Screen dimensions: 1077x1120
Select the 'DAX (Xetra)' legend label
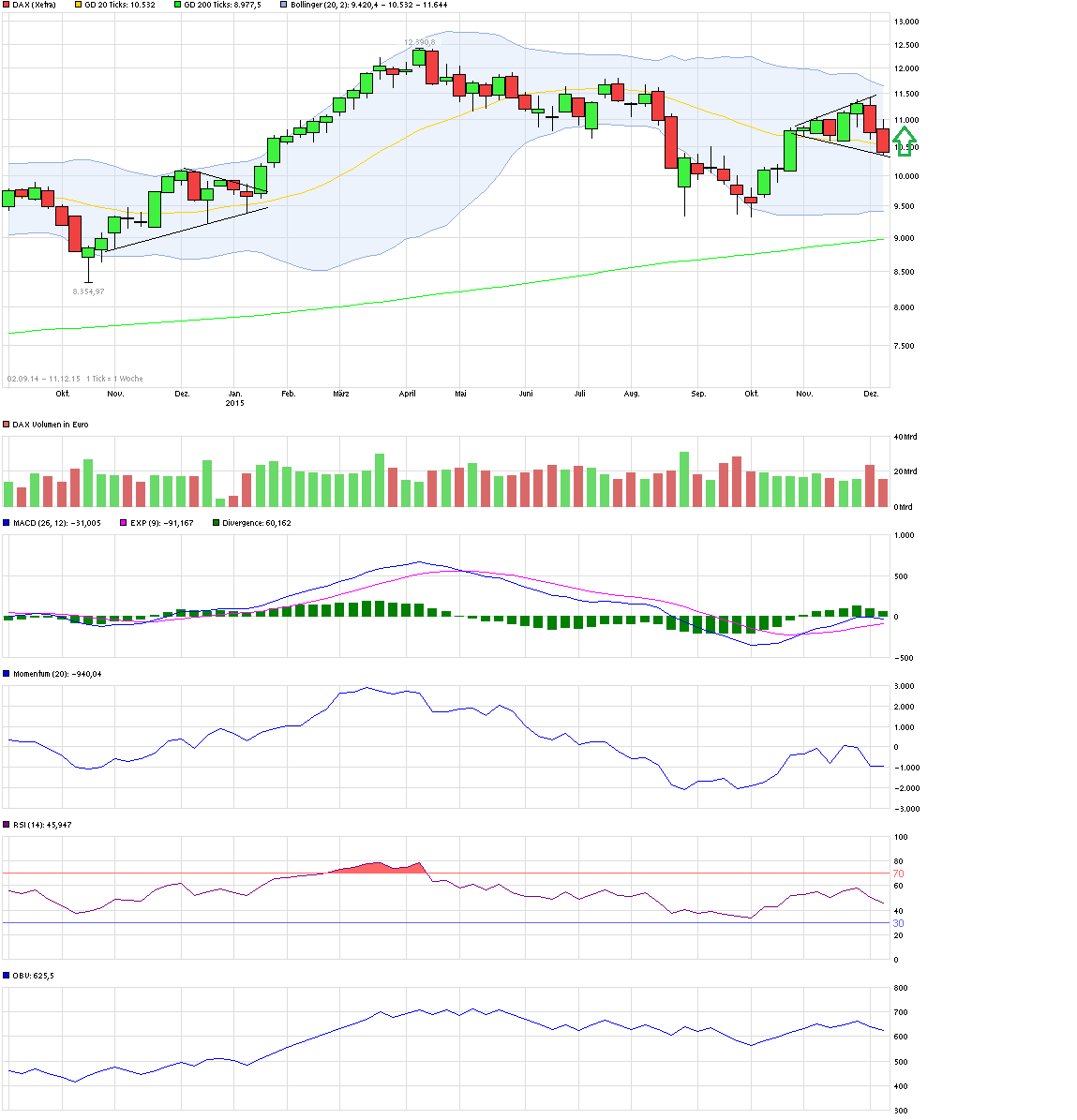point(35,5)
